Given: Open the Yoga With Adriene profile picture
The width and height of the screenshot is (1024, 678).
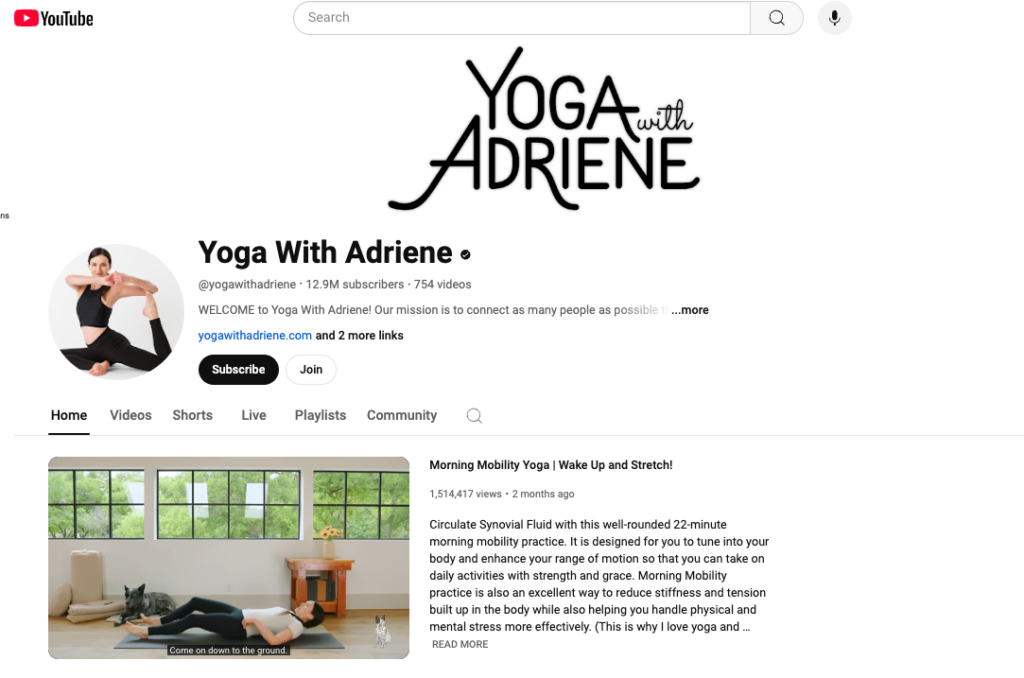Looking at the screenshot, I should coord(116,312).
